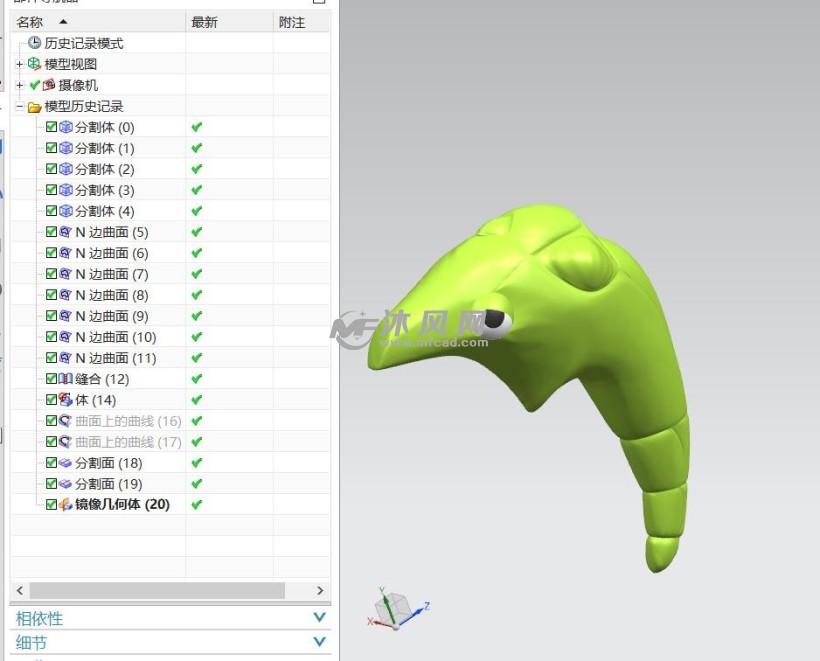The height and width of the screenshot is (661, 820).
Task: Click the N 边曲面 (11) feature icon
Action: pos(65,357)
